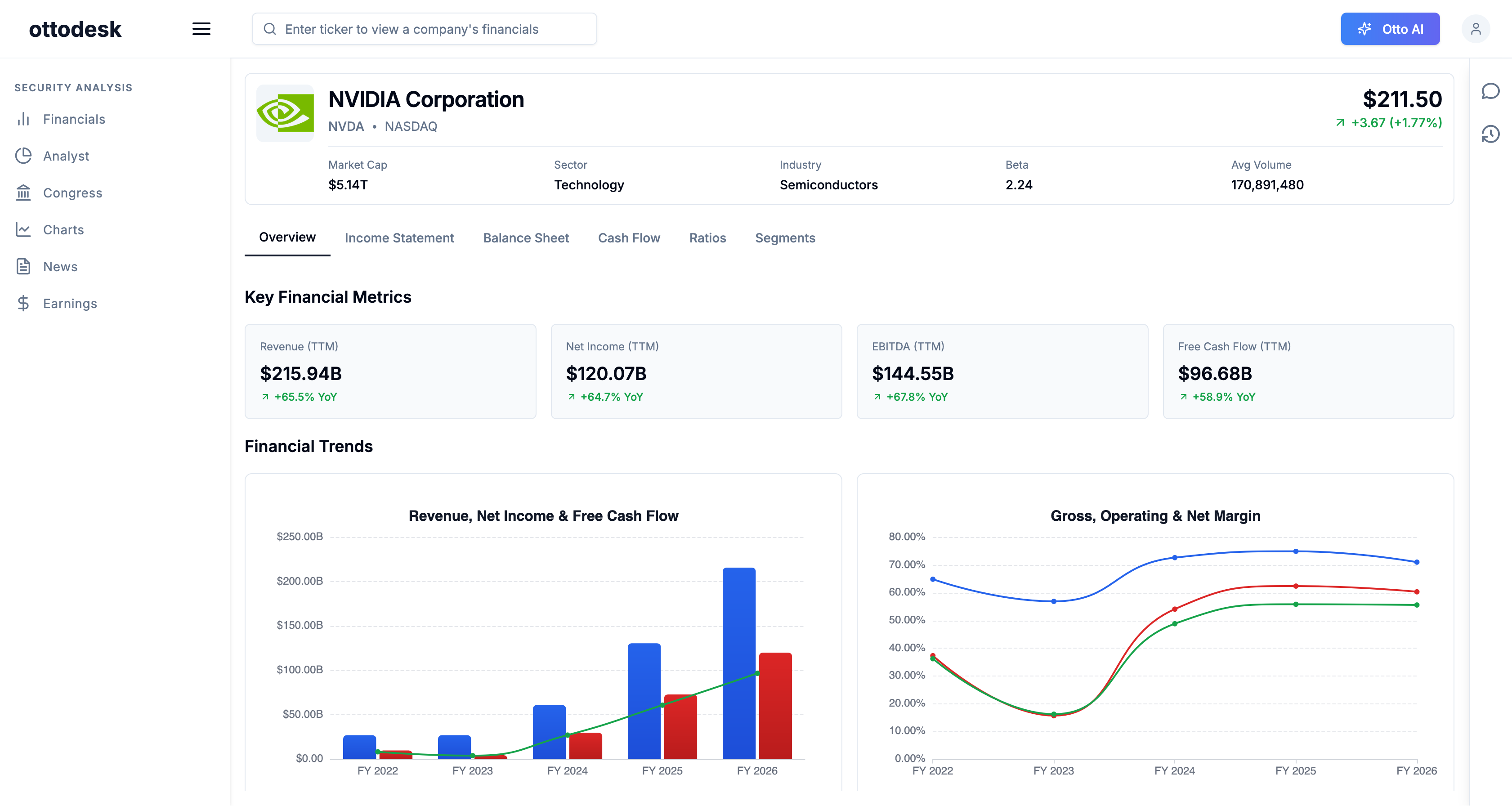
Task: Click the Congress building icon
Action: tap(23, 193)
